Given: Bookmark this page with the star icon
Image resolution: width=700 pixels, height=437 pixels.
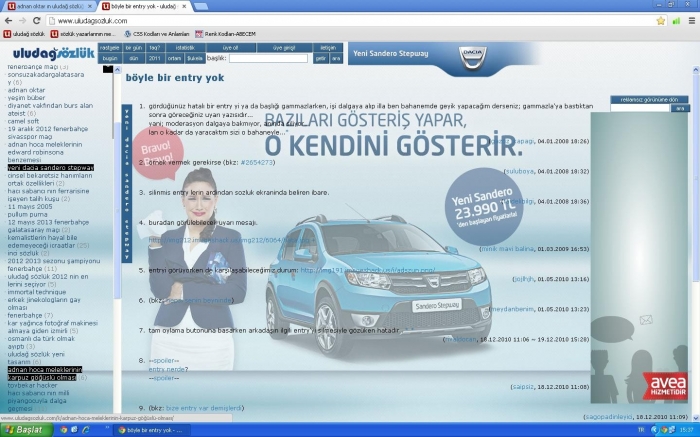Looking at the screenshot, I should pos(661,21).
